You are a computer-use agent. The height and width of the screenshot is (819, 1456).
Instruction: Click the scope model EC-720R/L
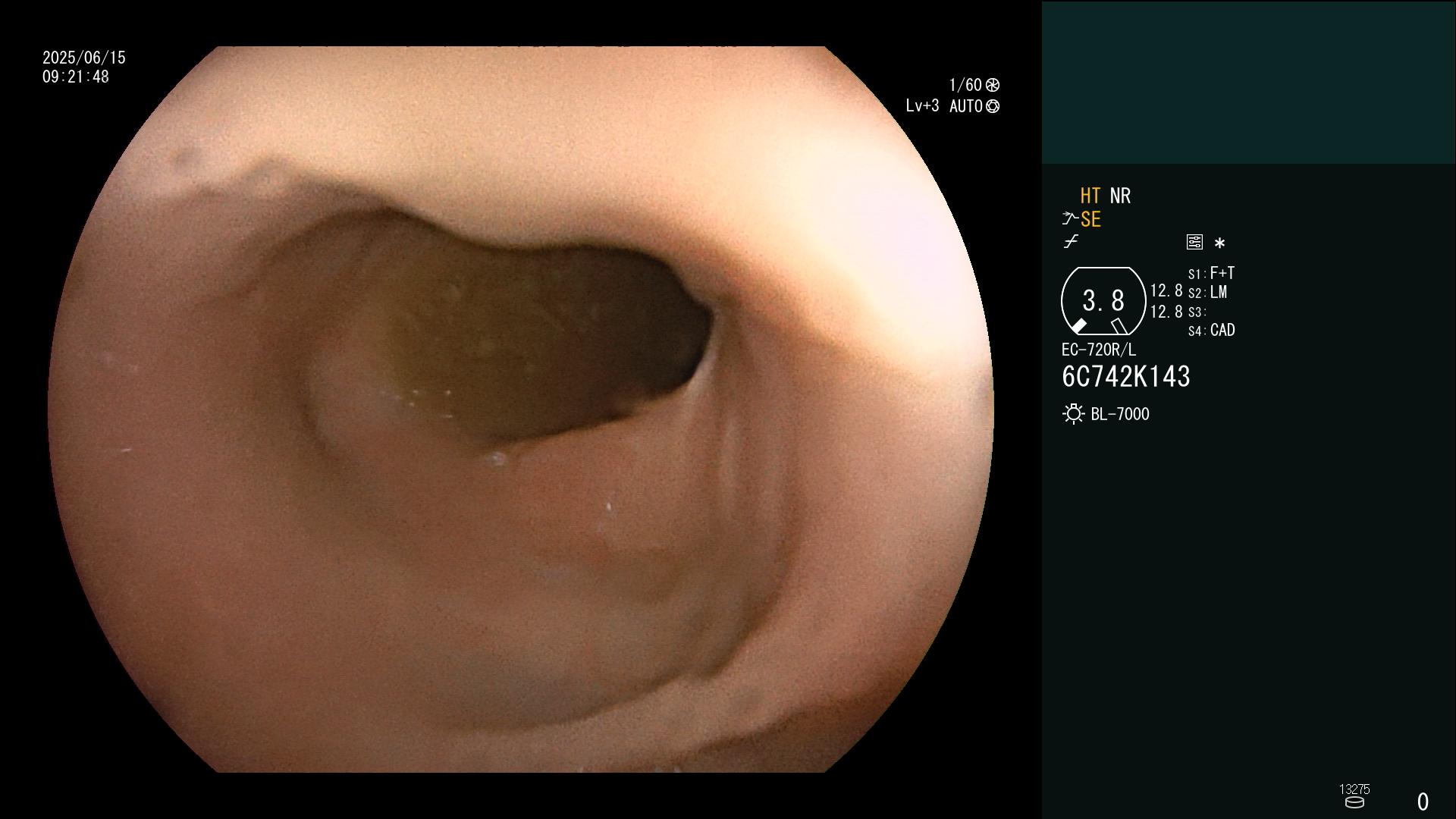coord(1099,350)
